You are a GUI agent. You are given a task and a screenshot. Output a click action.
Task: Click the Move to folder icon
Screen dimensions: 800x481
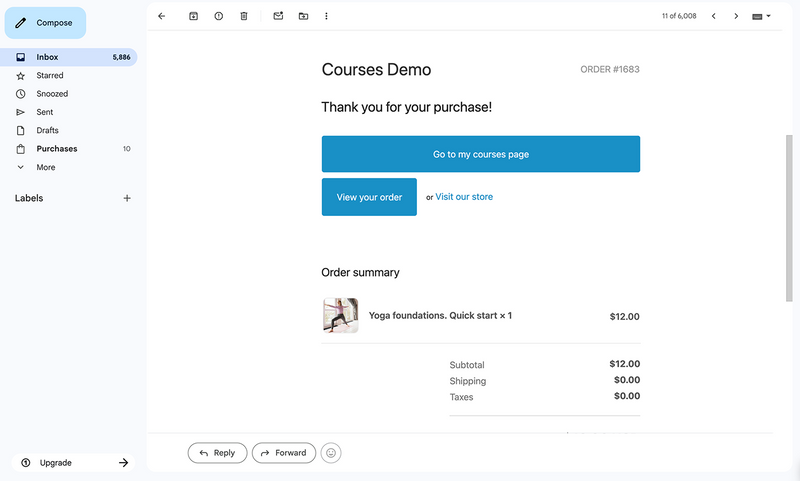[303, 16]
